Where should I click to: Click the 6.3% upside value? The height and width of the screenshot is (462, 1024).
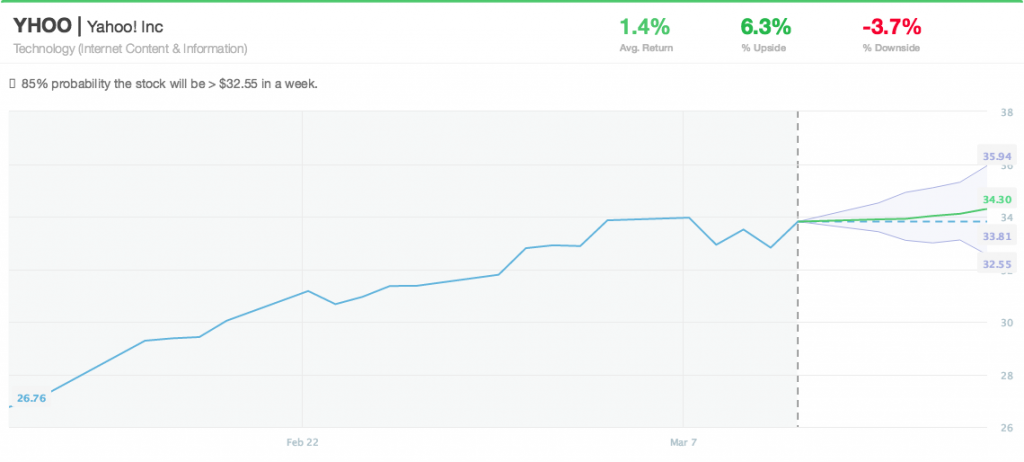tap(765, 27)
